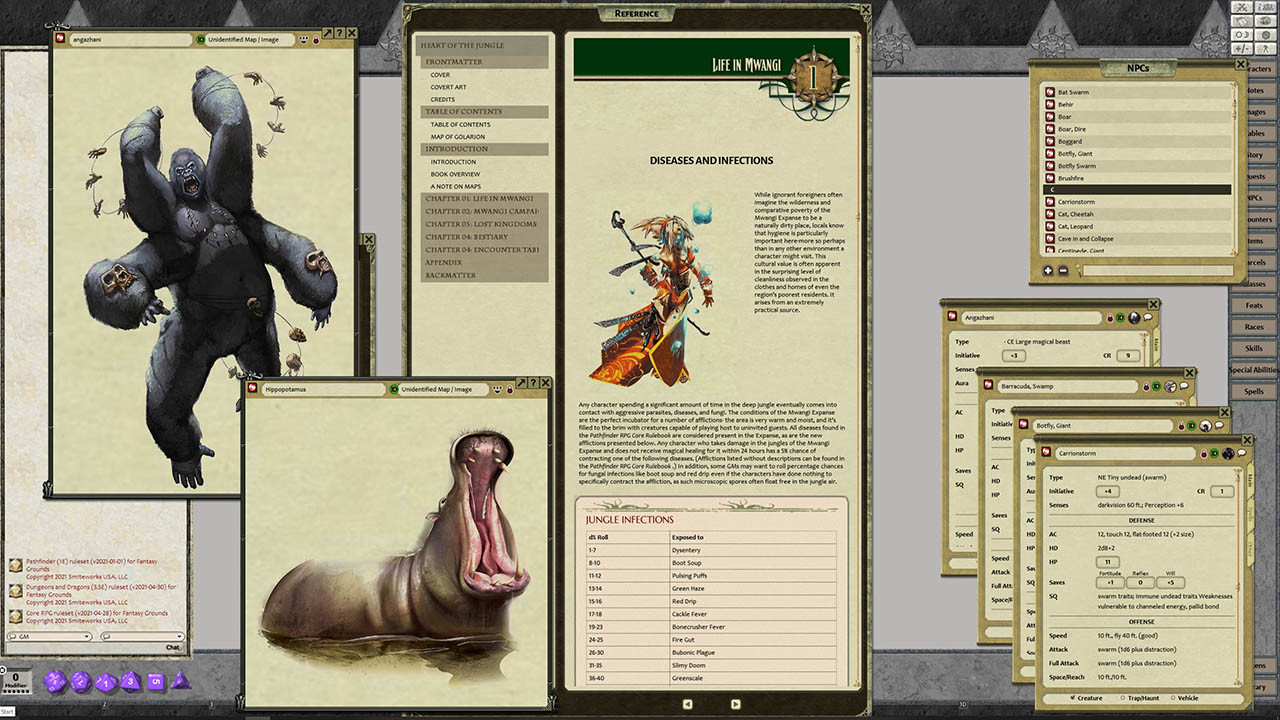Click Carrionstorm sheet token portrait
The width and height of the screenshot is (1280, 720).
1228,453
